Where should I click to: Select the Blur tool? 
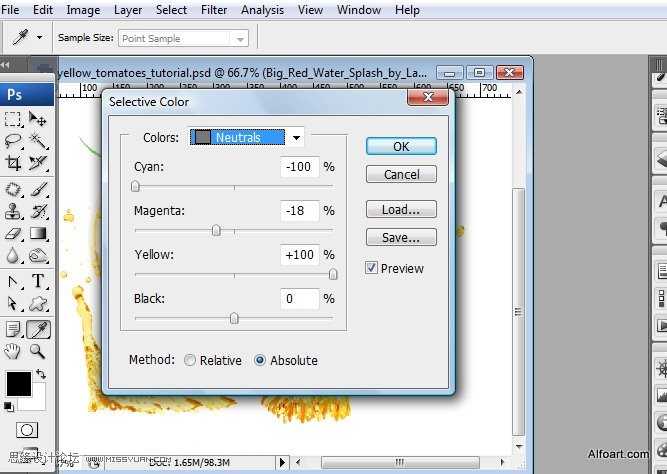pyautogui.click(x=13, y=255)
